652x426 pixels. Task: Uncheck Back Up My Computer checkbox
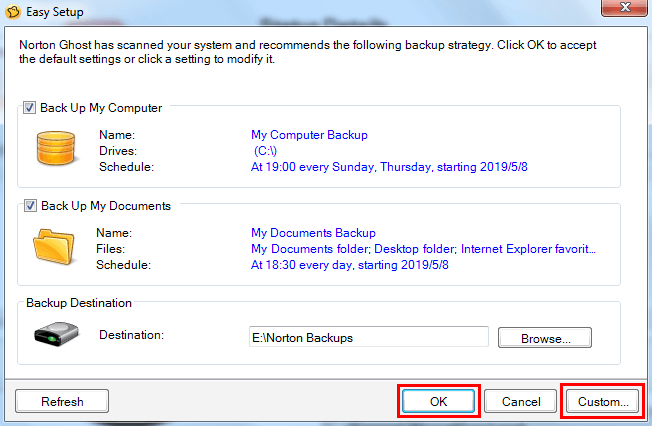[28, 108]
